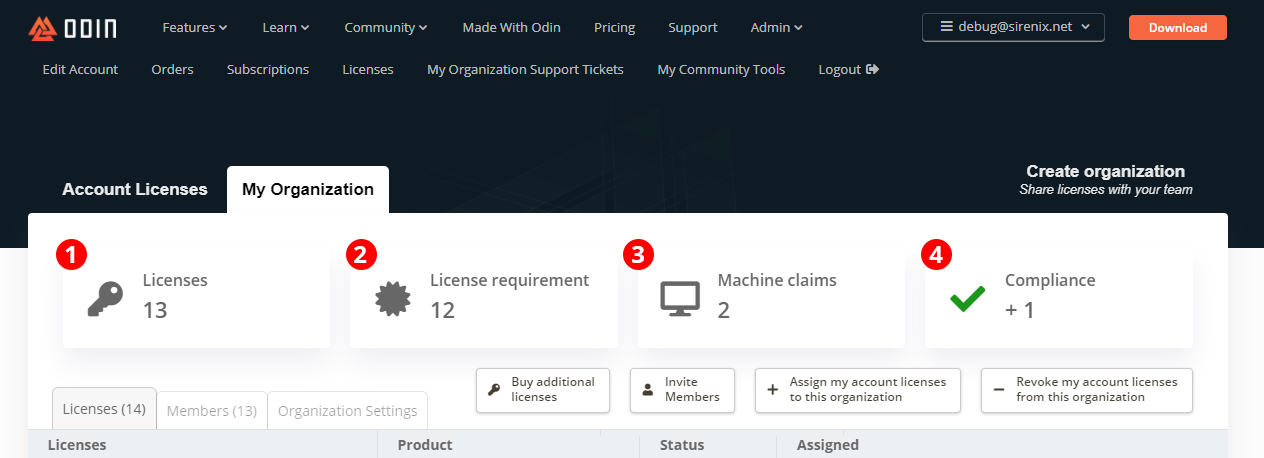The image size is (1264, 458).
Task: Select the My Organization tab
Action: pyautogui.click(x=308, y=189)
